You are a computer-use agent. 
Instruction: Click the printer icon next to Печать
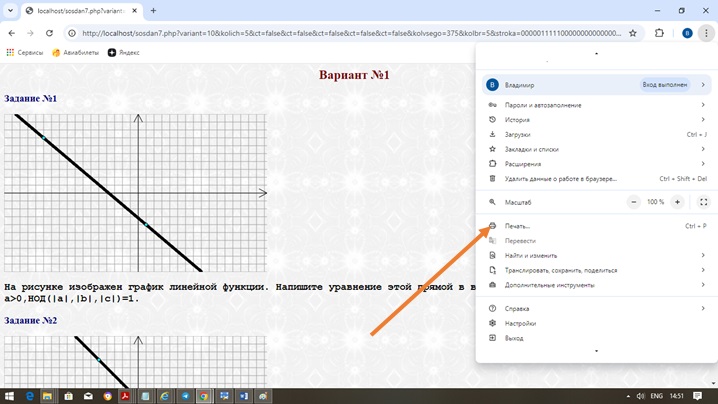coord(492,226)
